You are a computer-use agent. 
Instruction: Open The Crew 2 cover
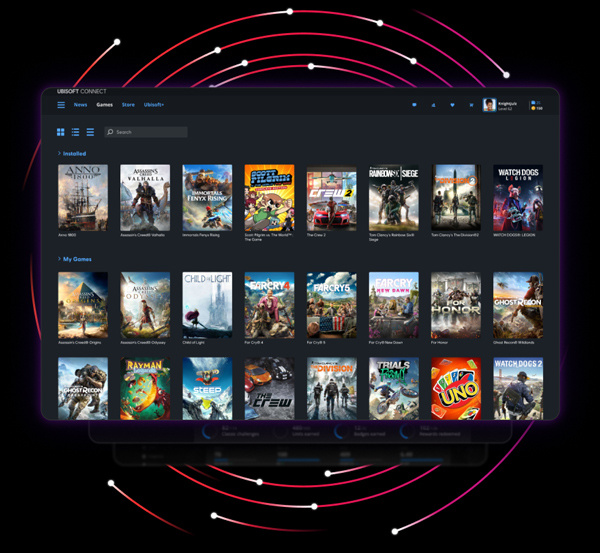click(x=331, y=197)
